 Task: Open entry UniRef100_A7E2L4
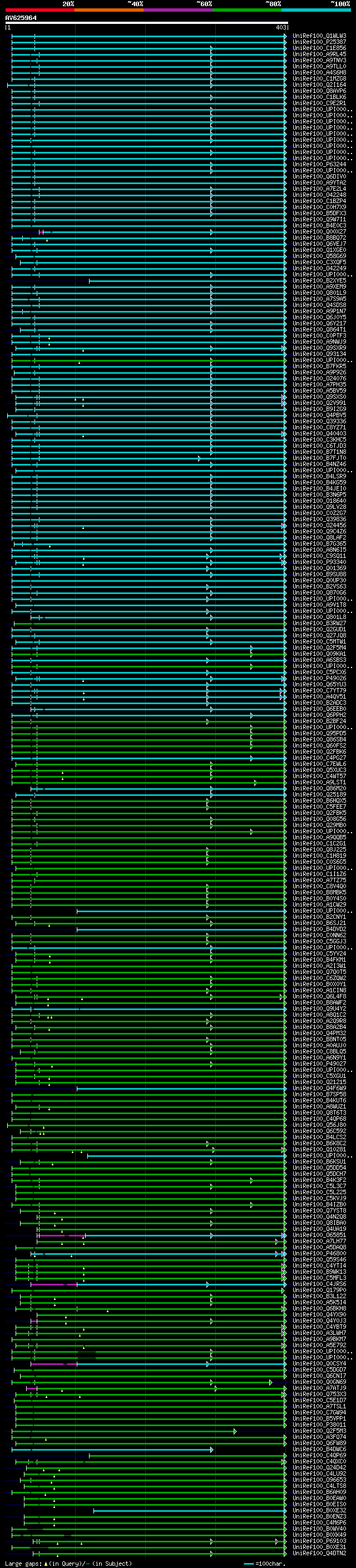point(319,189)
